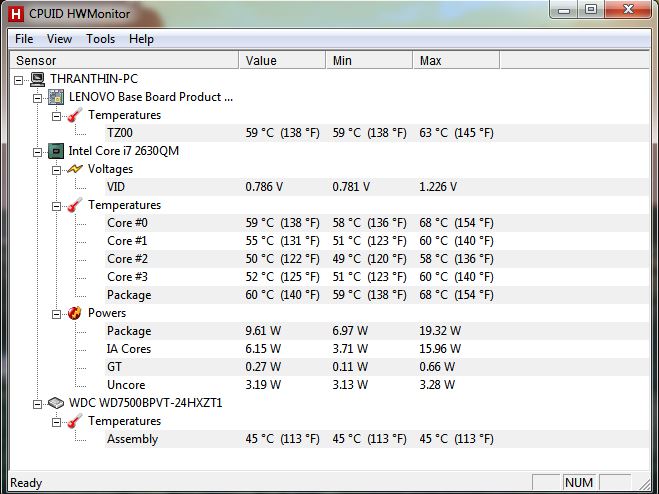Click the WDC hard drive icon

click(56, 403)
